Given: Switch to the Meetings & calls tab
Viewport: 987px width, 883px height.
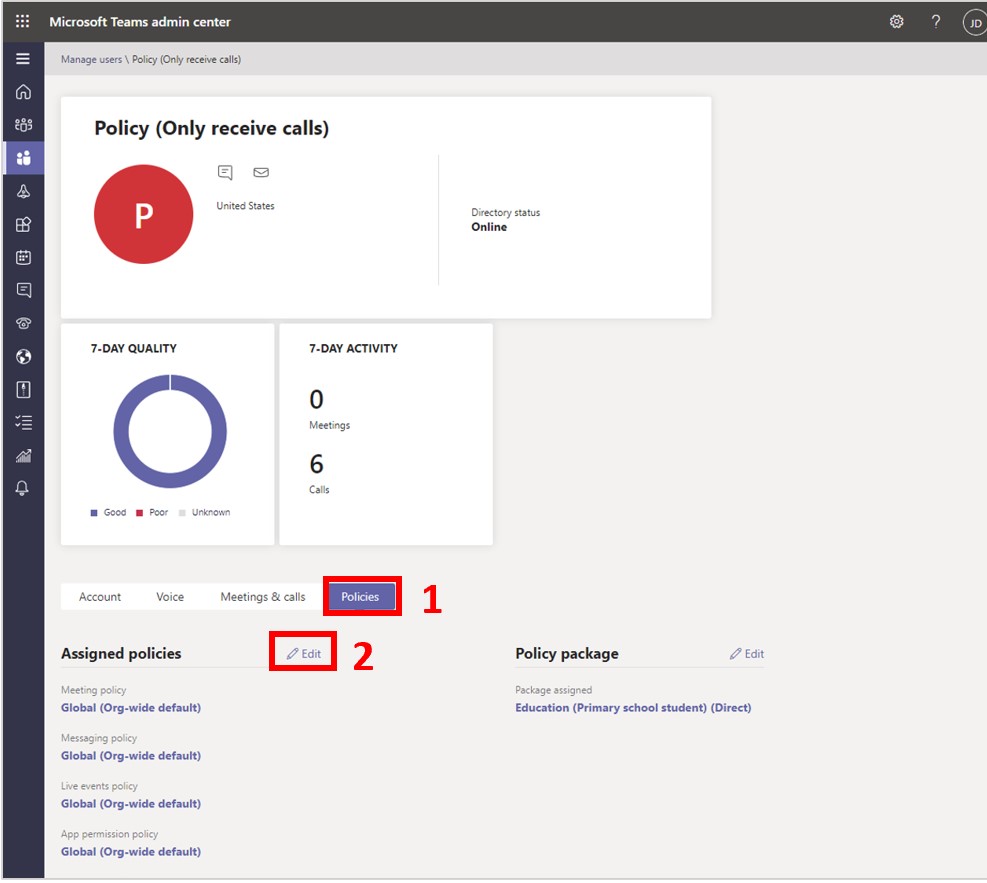Looking at the screenshot, I should (x=262, y=596).
